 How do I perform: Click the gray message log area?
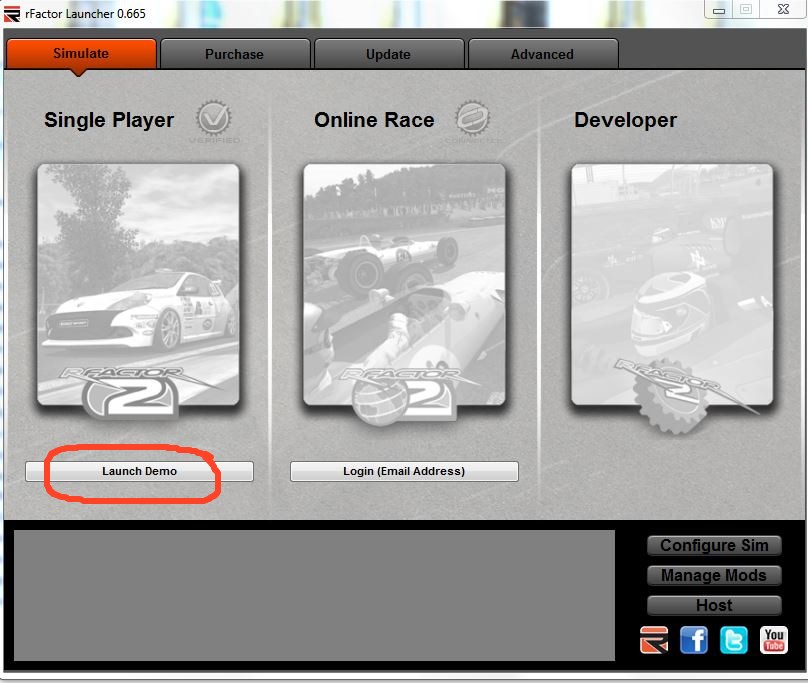314,595
